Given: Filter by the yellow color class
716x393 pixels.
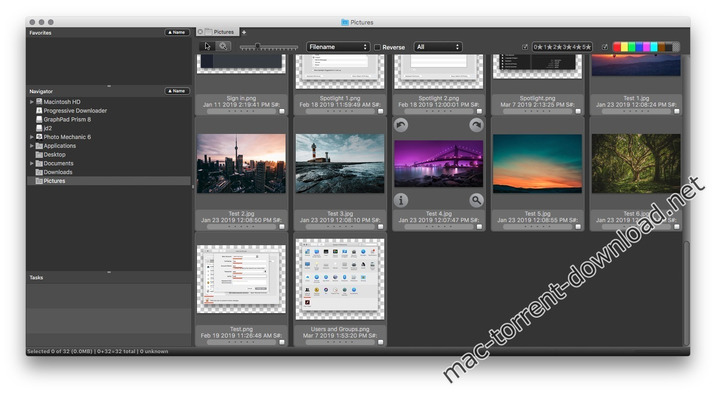Looking at the screenshot, I should coord(624,47).
